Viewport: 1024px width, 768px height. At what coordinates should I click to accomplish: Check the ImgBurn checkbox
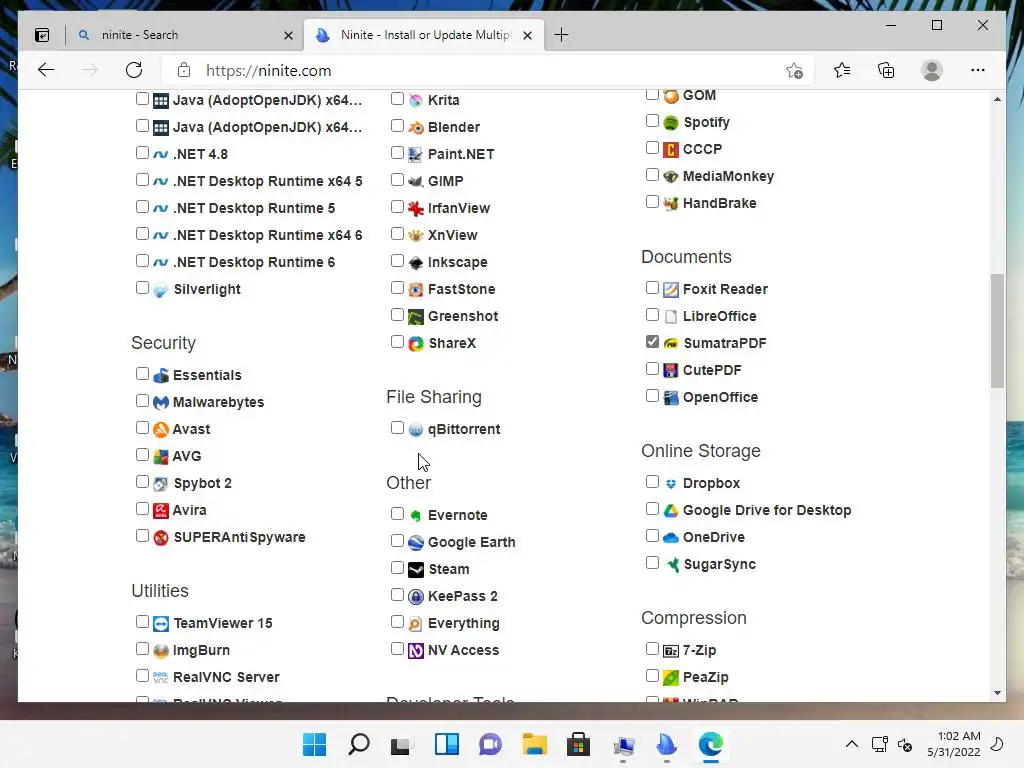(142, 649)
